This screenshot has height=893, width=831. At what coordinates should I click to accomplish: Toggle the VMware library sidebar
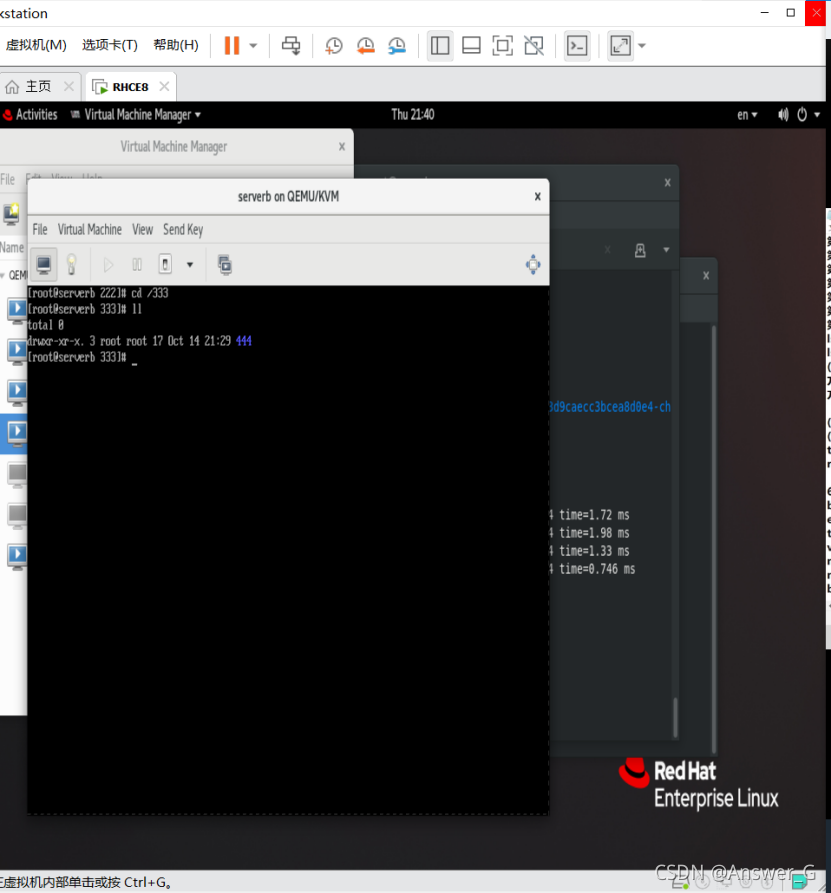440,46
